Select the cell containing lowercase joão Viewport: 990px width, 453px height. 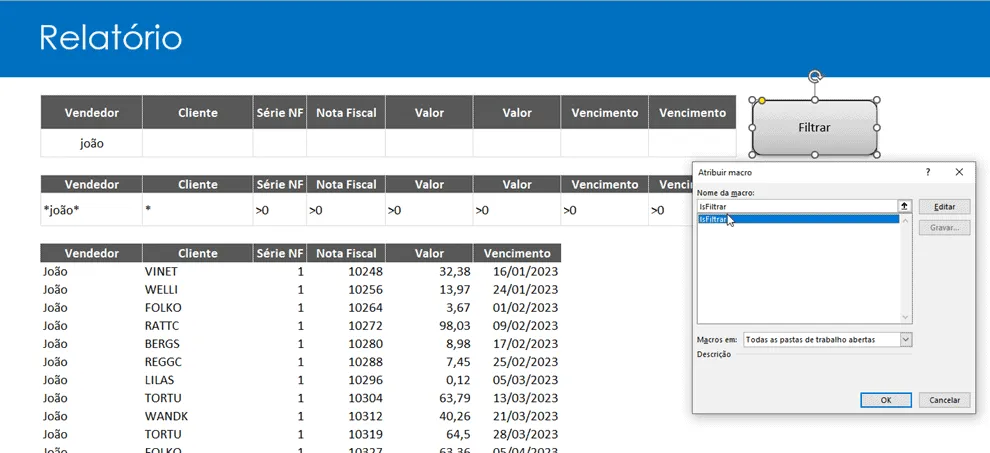click(x=92, y=143)
